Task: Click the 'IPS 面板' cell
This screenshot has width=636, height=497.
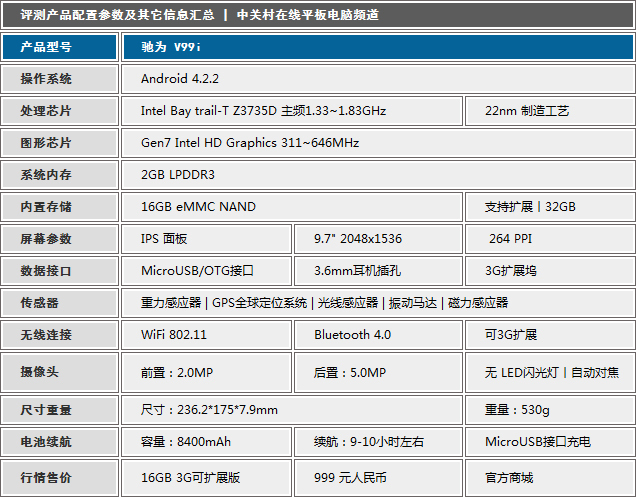Action: coord(207,239)
